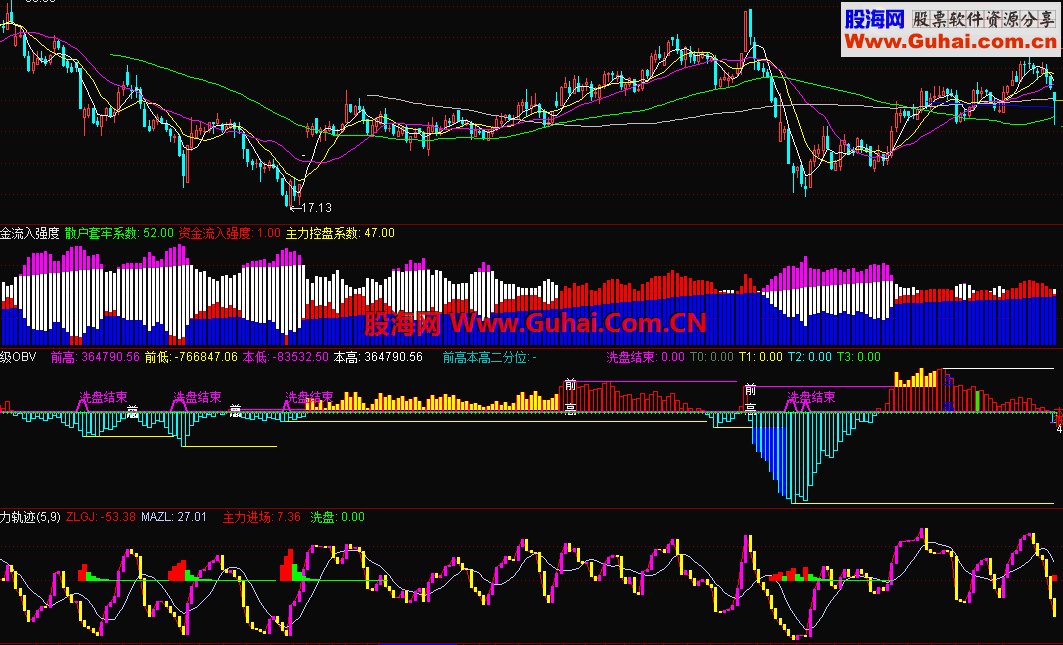Screen dimensions: 1063x645
Task: Click the 资金流入强度: 1.00 value
Action: (230, 233)
